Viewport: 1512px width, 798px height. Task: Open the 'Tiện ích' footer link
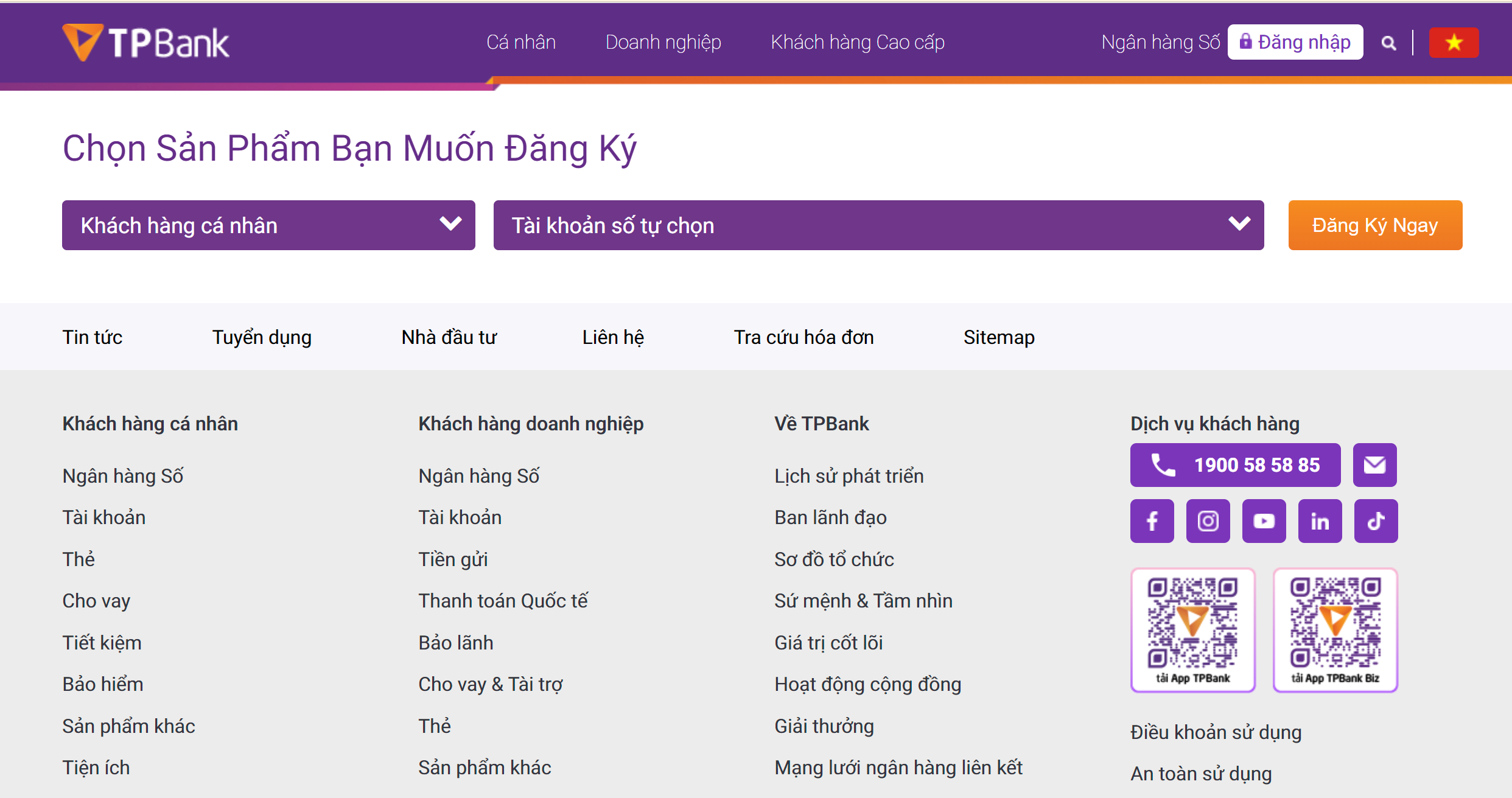[x=96, y=768]
